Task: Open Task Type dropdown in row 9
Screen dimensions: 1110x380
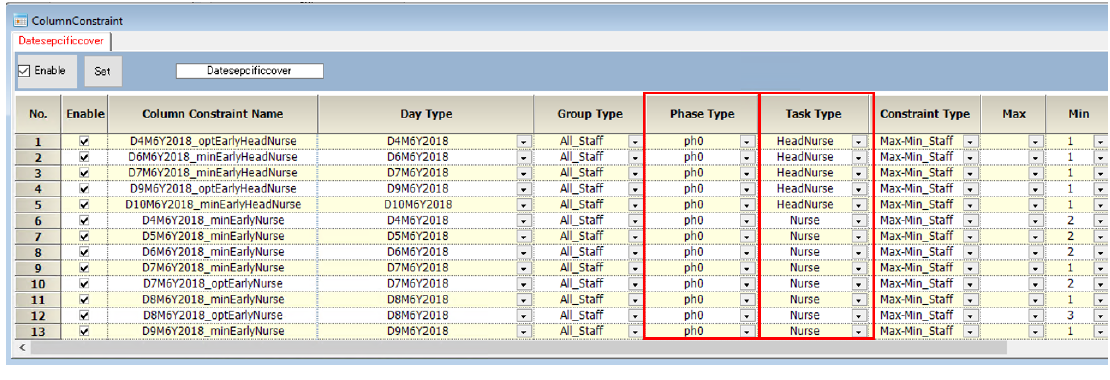Action: point(859,267)
